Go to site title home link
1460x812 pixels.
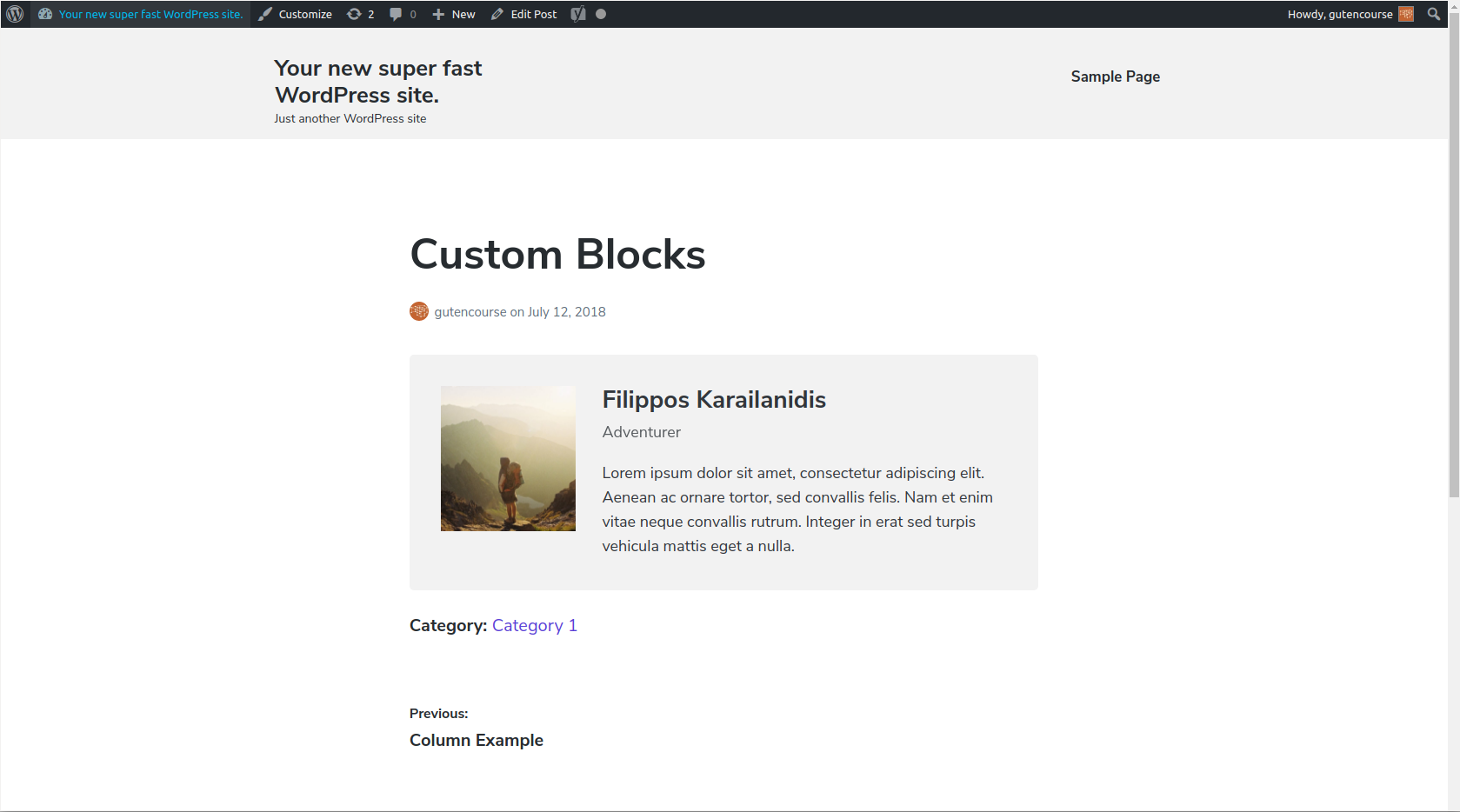(378, 82)
